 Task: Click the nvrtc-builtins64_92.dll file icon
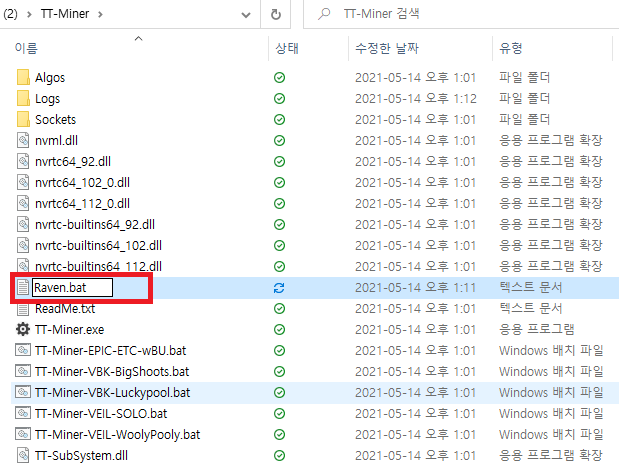pos(23,224)
